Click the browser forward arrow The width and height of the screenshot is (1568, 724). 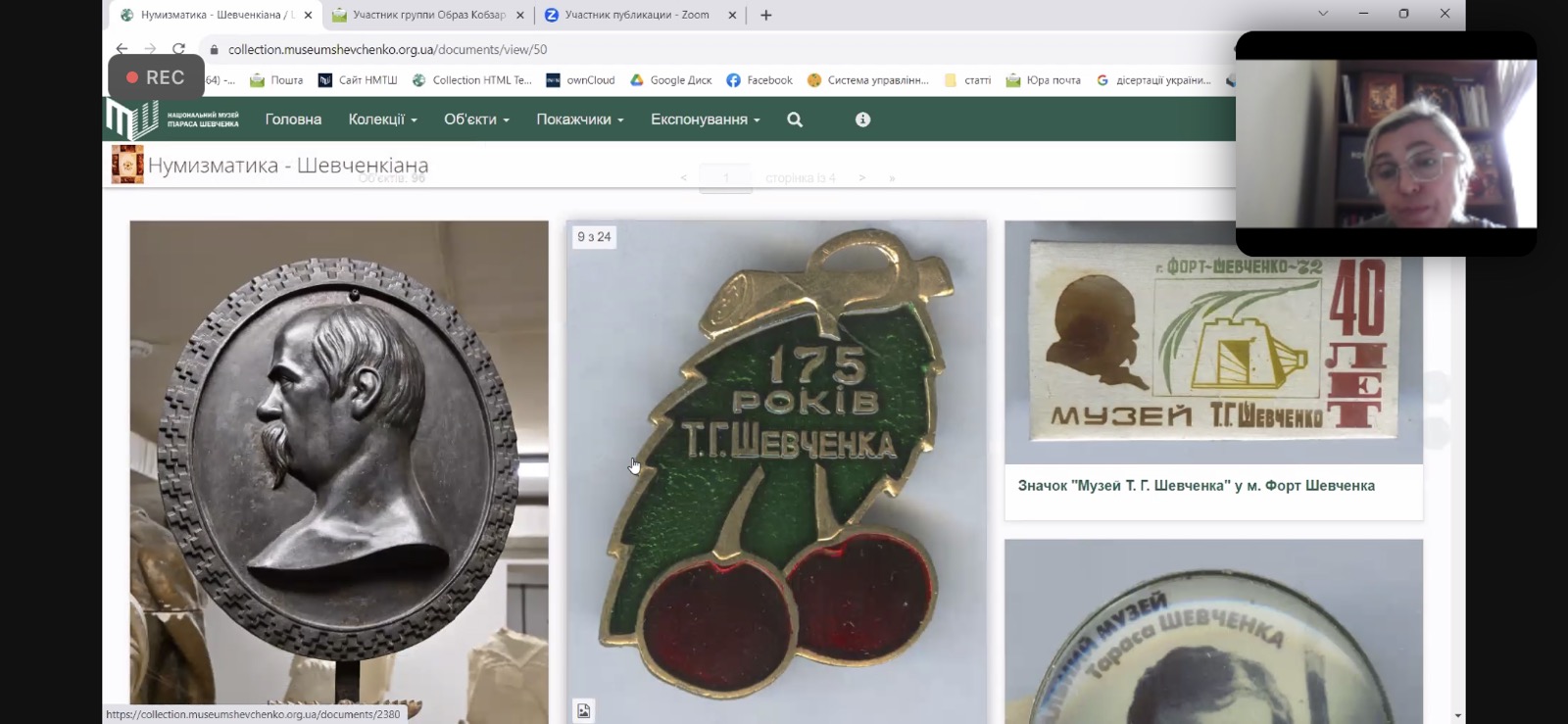150,49
